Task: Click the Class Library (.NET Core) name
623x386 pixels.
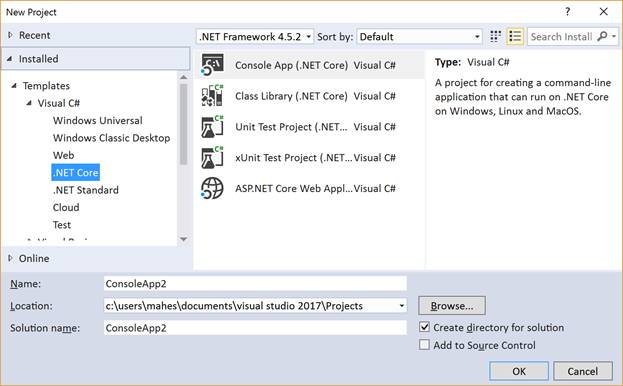Action: [291, 96]
